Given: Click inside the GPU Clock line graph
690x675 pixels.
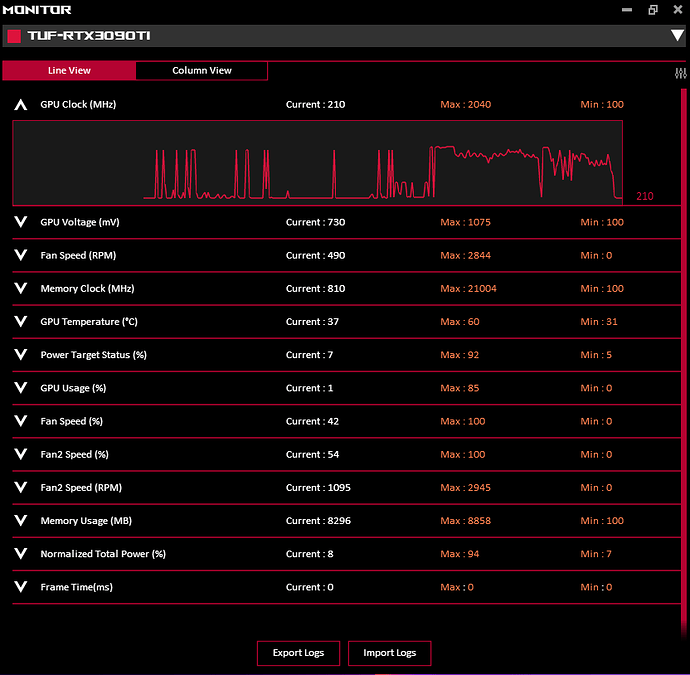Looking at the screenshot, I should [317, 162].
